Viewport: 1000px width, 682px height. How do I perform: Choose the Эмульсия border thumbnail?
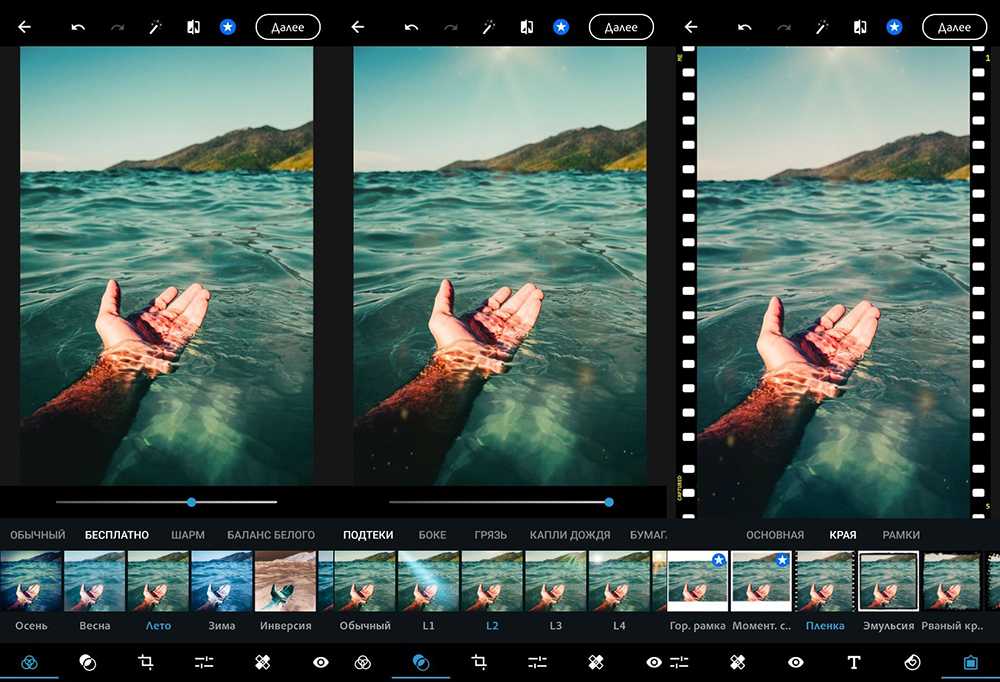pos(889,581)
